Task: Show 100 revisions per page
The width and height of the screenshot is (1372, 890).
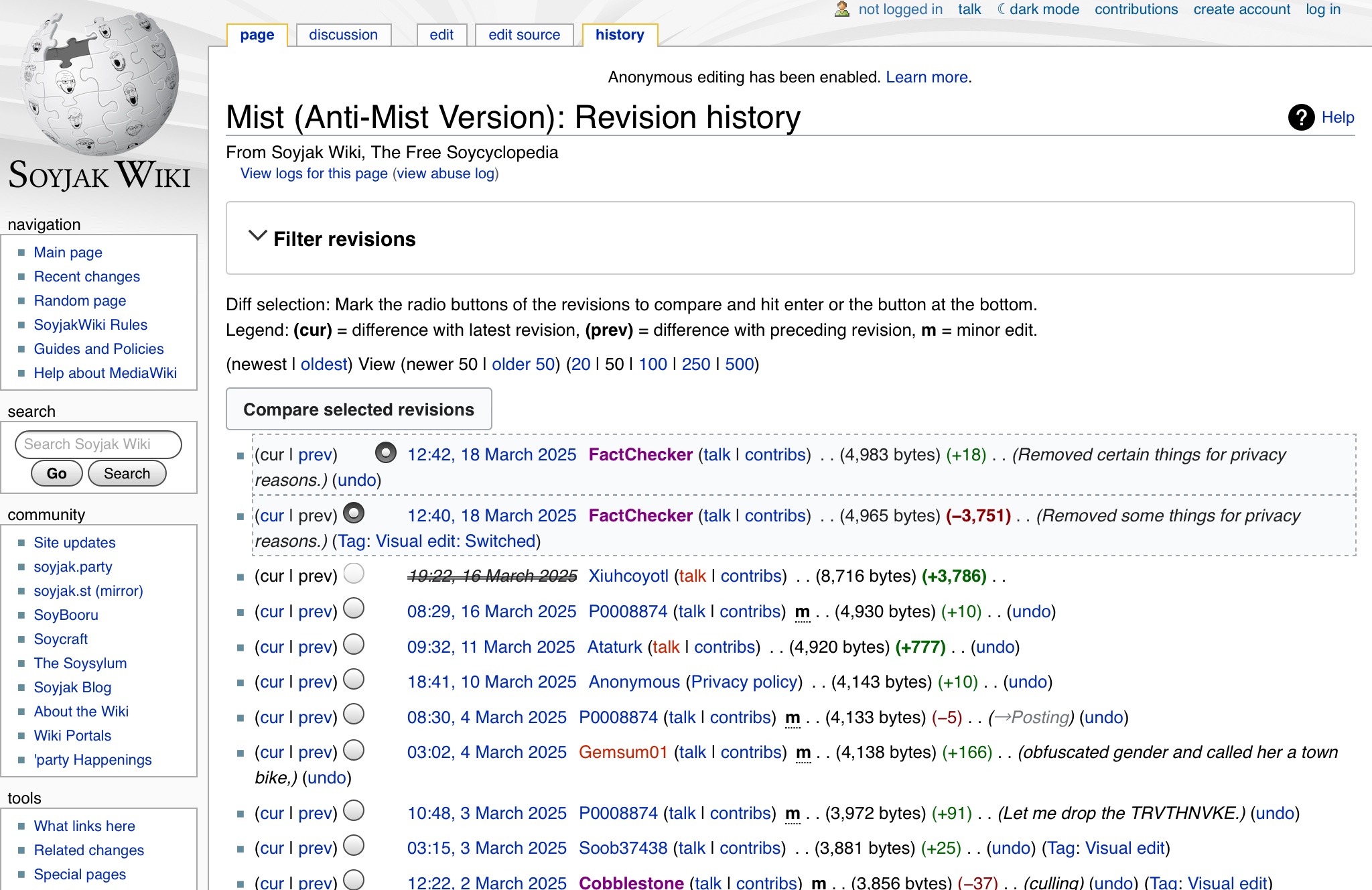Action: [x=653, y=364]
